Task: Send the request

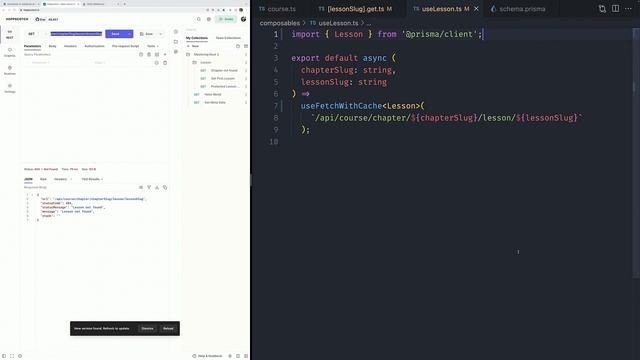Action: click(116, 34)
